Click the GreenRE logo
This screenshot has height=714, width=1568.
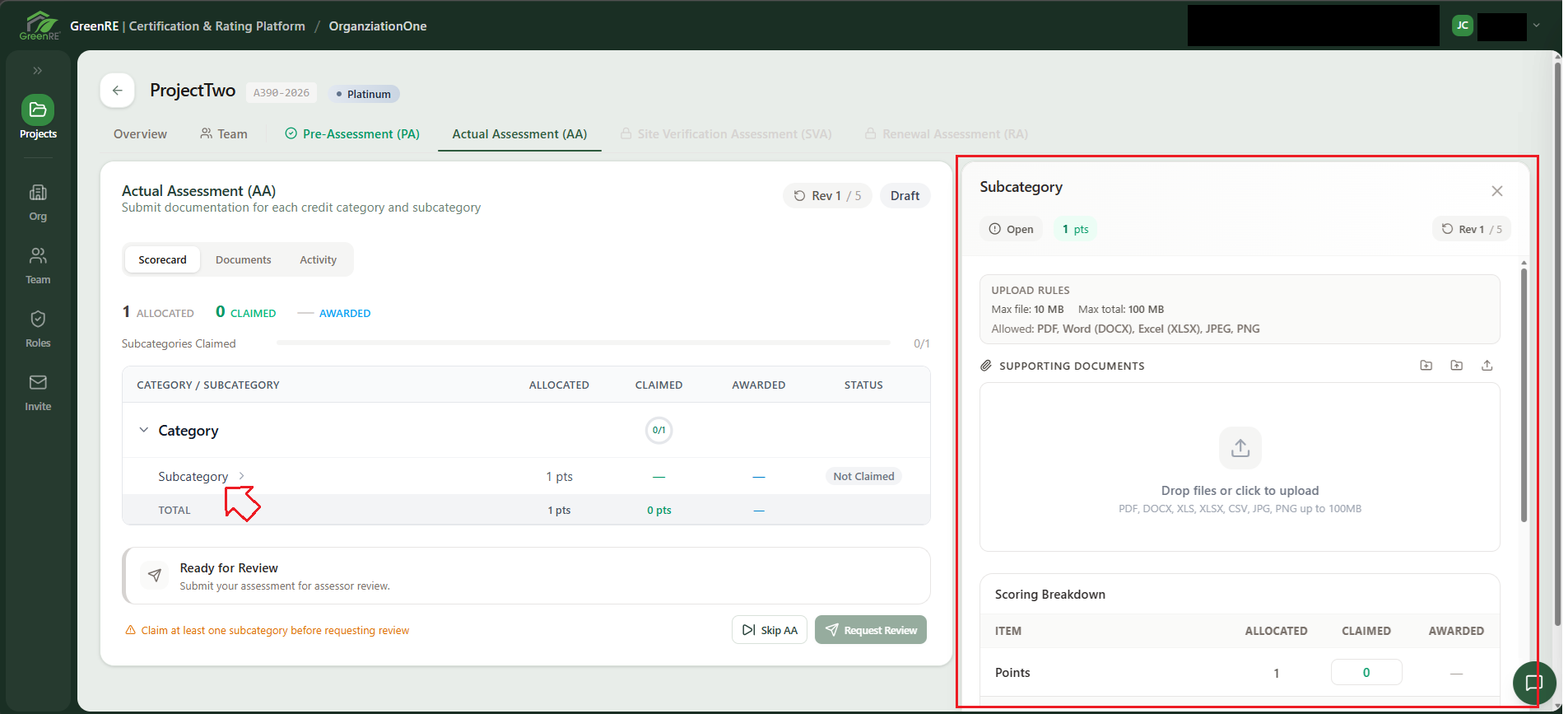click(40, 26)
